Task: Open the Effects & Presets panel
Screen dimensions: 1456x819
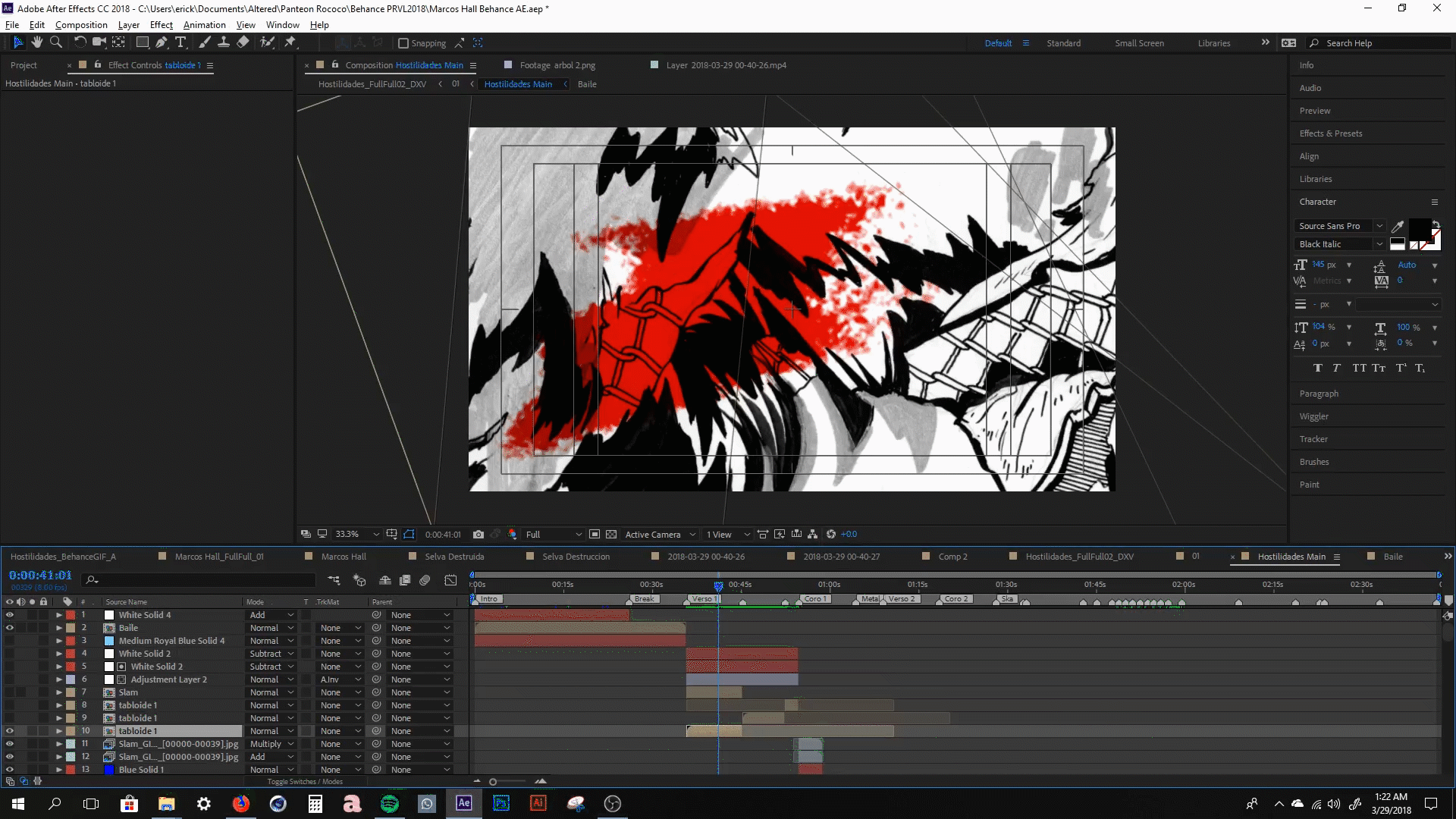Action: [x=1331, y=133]
